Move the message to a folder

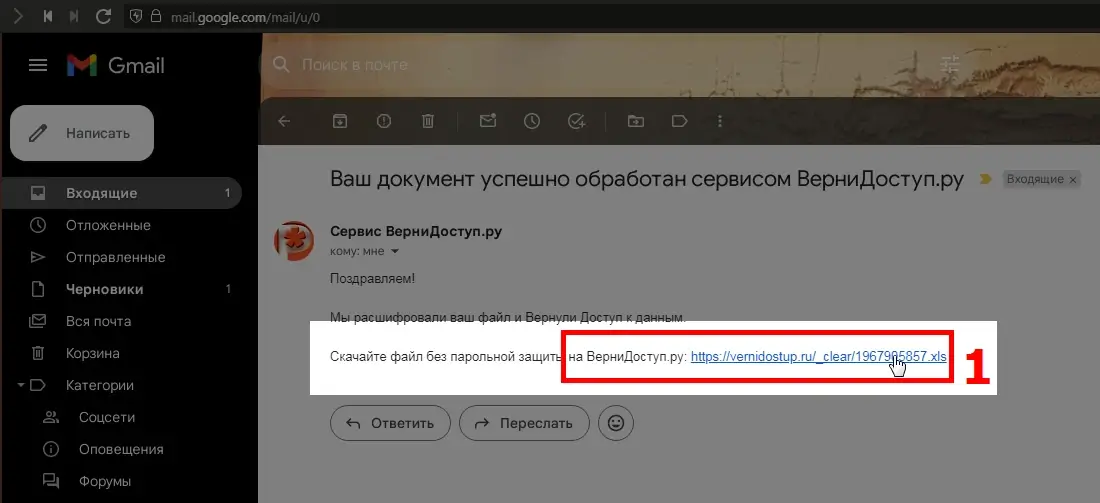636,121
